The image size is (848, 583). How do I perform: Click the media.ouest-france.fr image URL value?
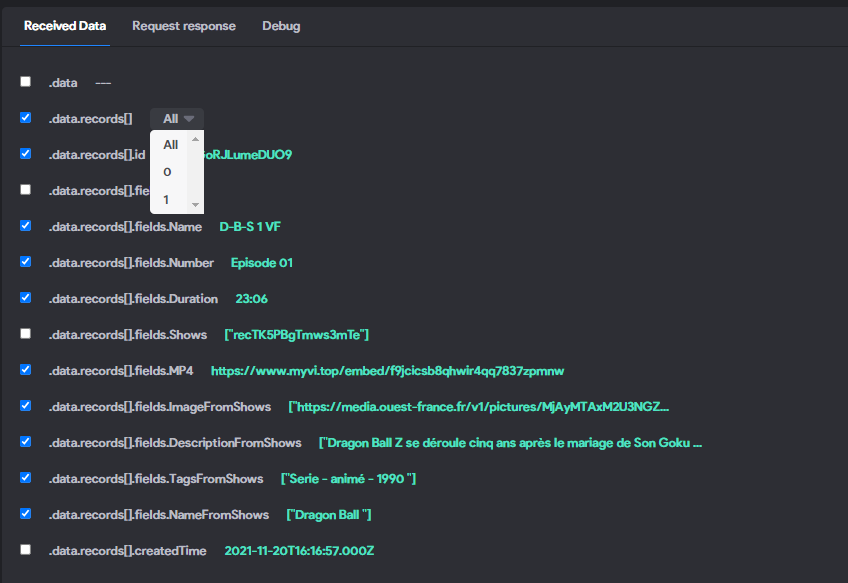point(479,407)
